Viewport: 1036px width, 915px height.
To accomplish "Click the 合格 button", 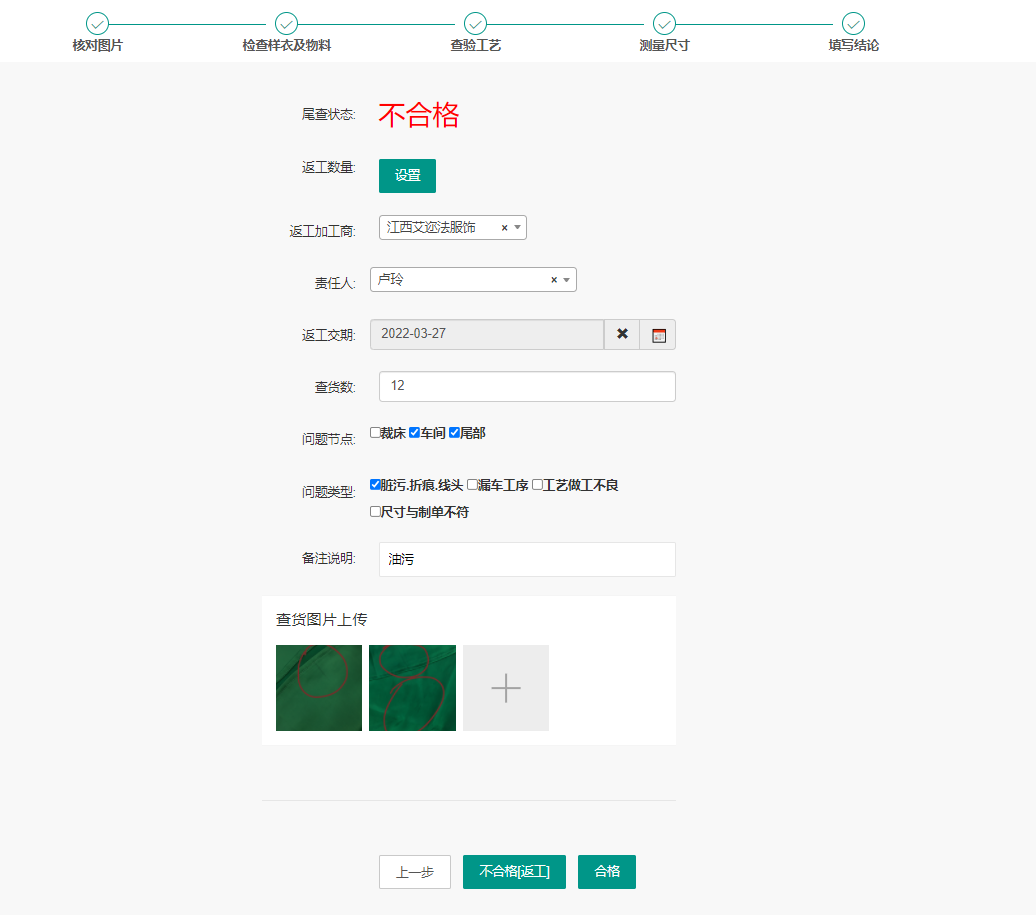I will pyautogui.click(x=606, y=871).
